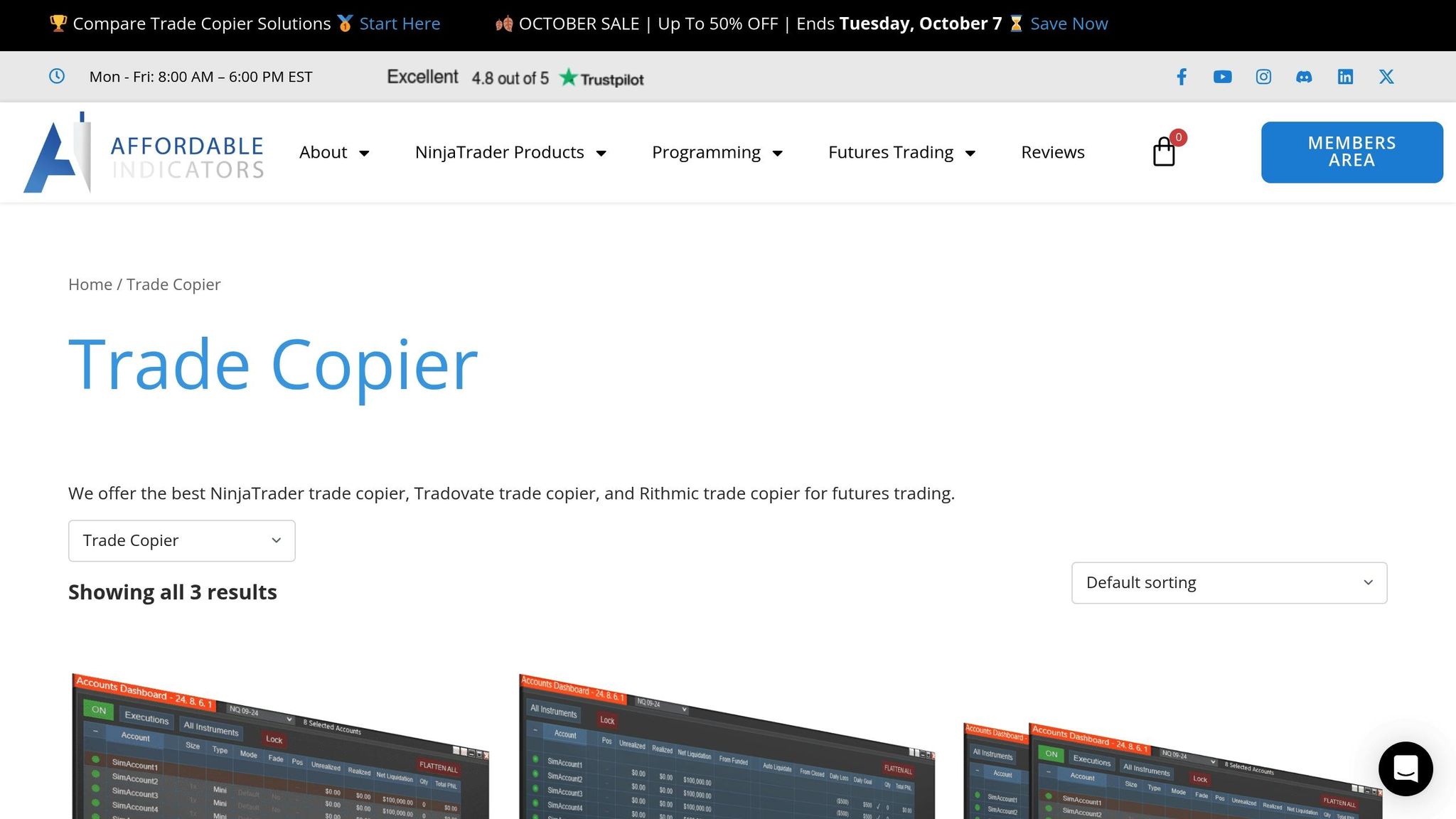
Task: Click the LinkedIn icon
Action: tap(1345, 77)
